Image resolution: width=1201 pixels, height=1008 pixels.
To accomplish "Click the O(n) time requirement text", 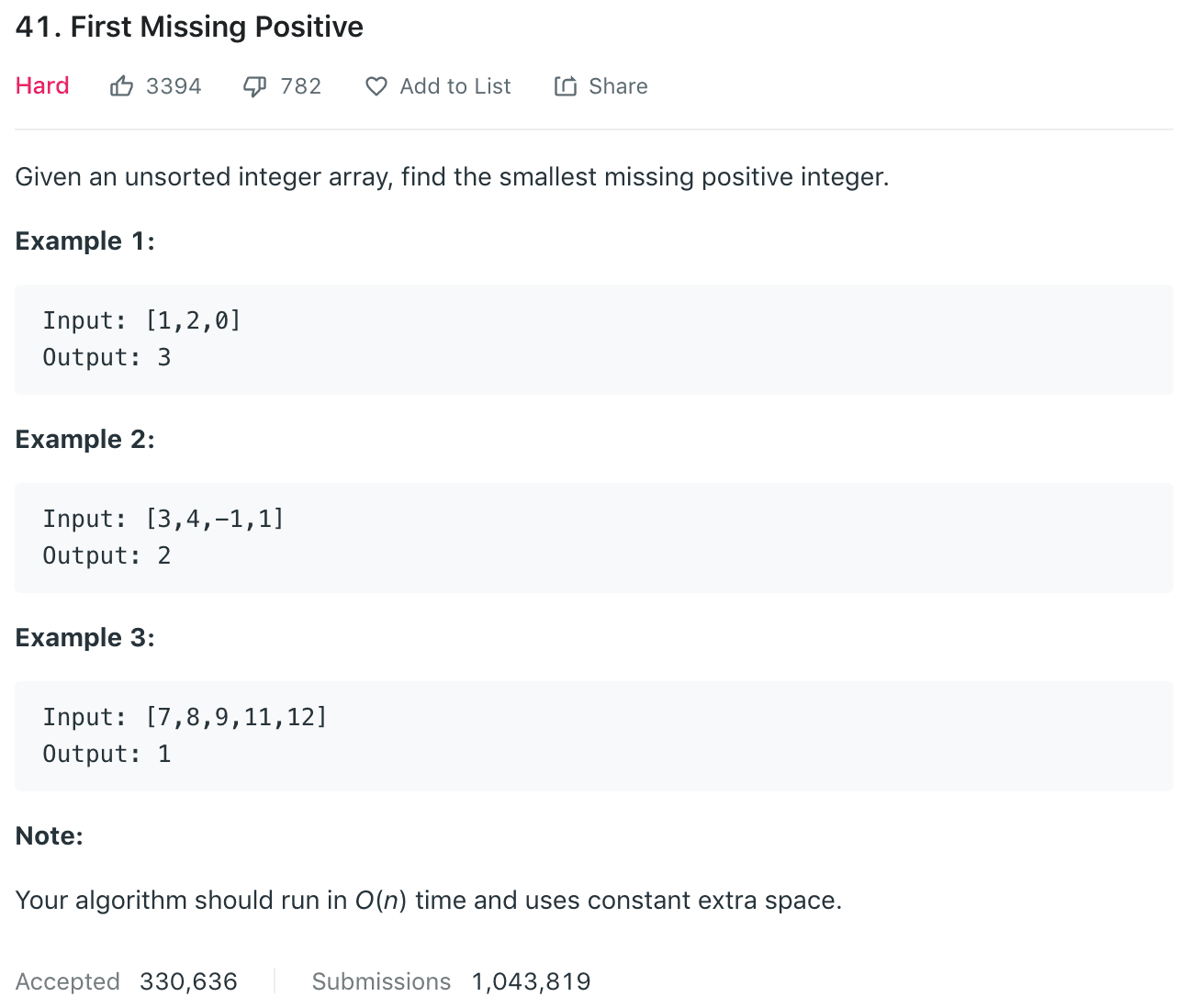I will (x=381, y=901).
